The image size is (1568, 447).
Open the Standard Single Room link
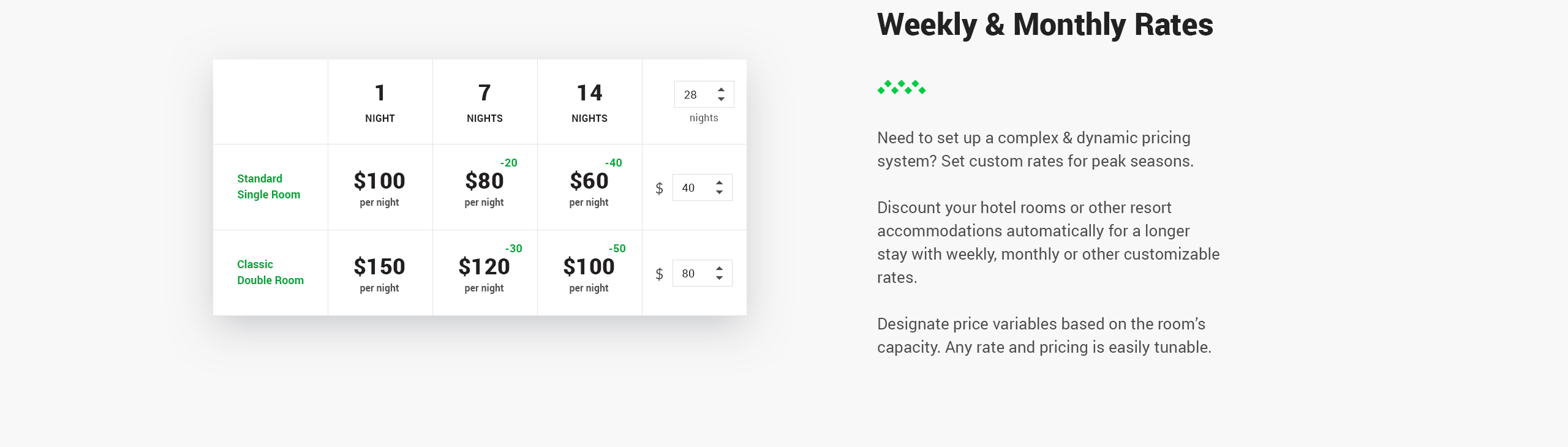(269, 187)
